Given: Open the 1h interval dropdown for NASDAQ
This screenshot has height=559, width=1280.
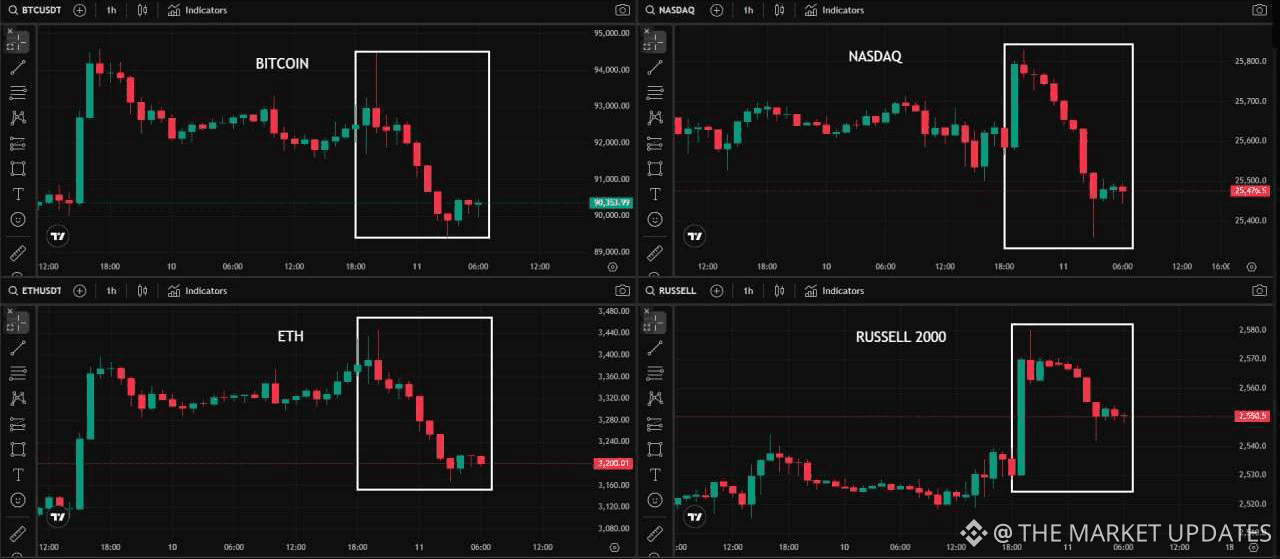Looking at the screenshot, I should pyautogui.click(x=748, y=10).
